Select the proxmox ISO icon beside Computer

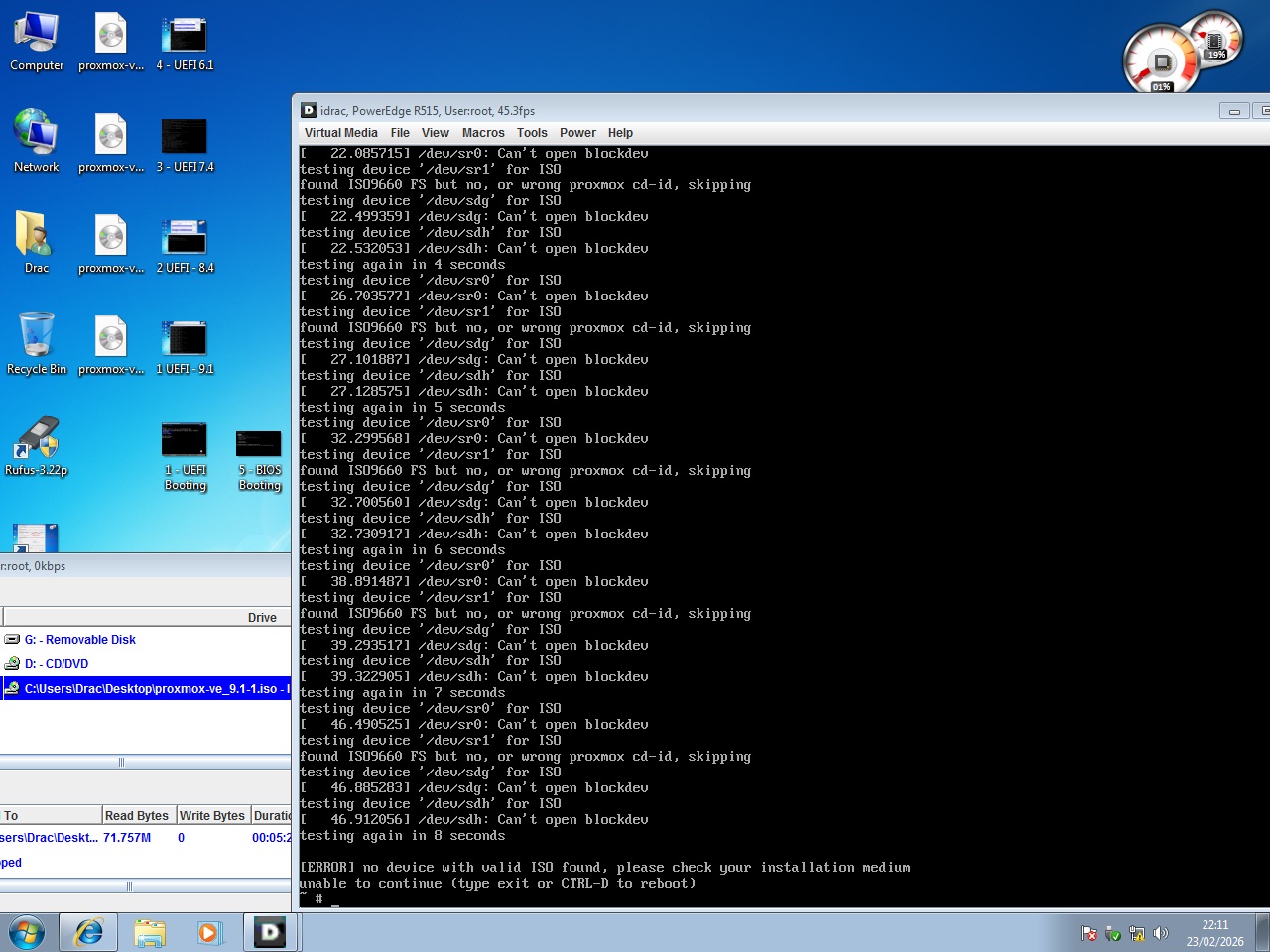(x=111, y=42)
